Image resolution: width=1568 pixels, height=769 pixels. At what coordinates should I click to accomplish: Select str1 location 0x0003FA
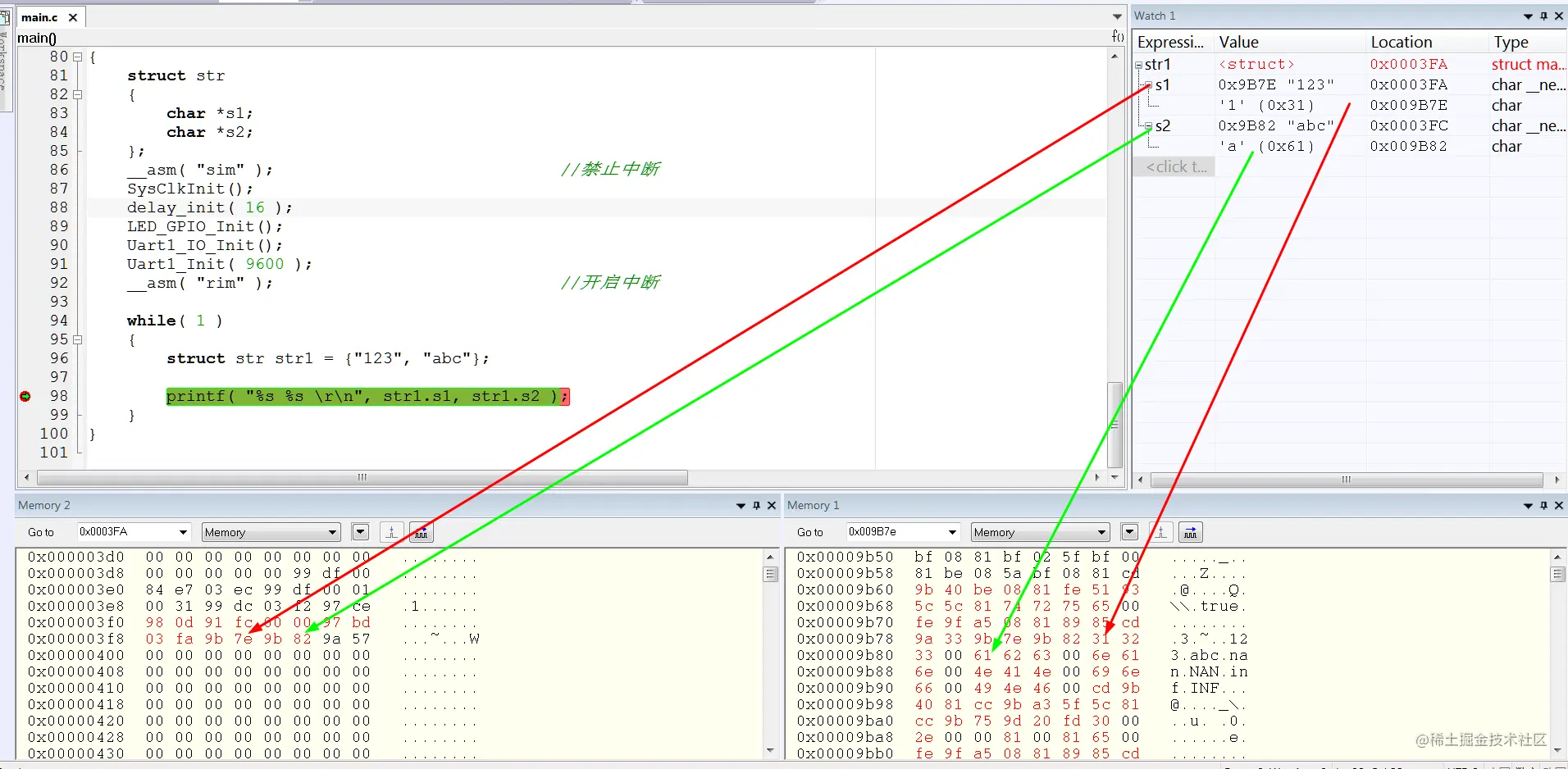pos(1409,65)
